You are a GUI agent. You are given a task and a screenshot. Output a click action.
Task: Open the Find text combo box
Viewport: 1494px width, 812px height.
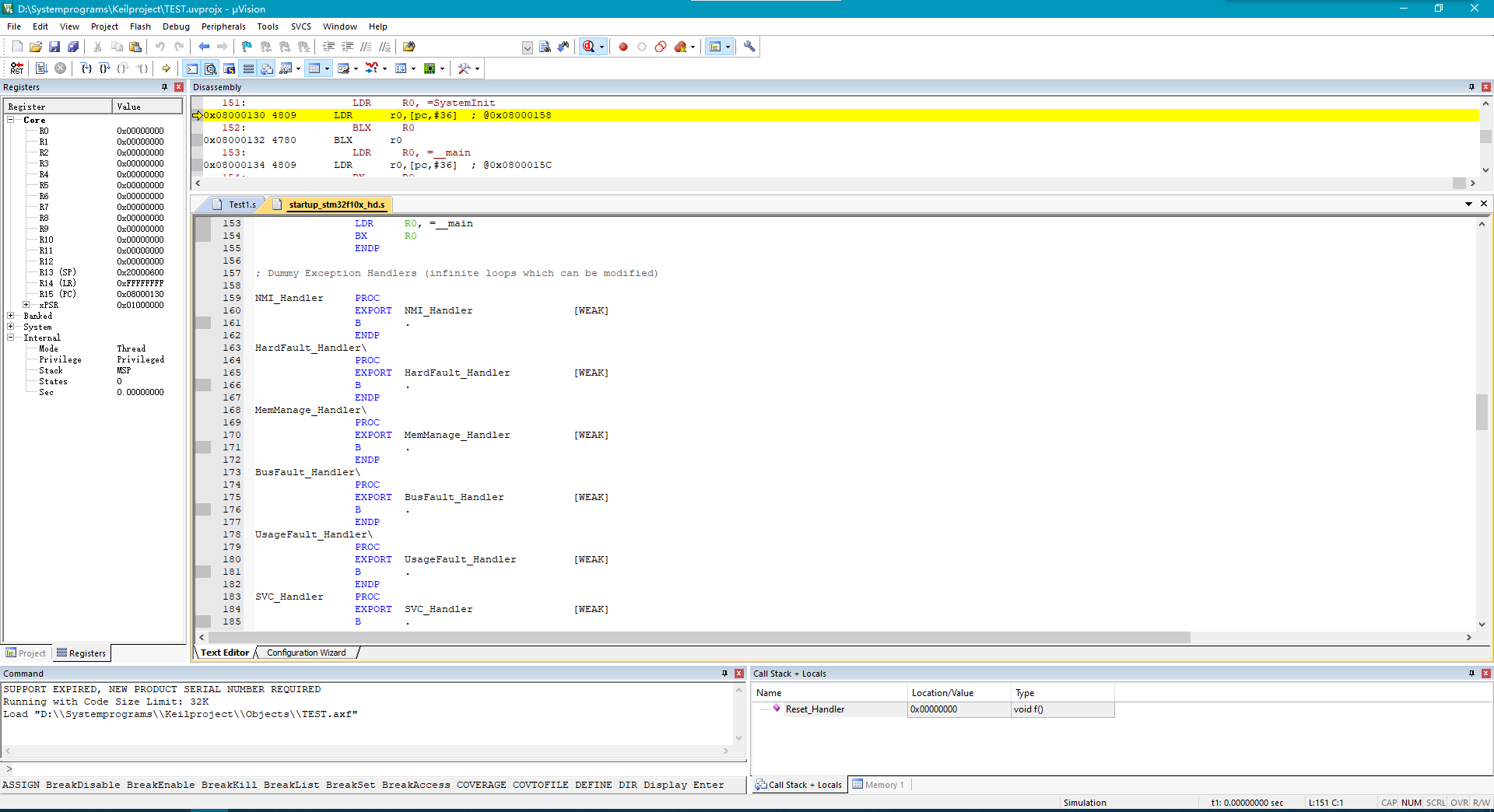click(x=527, y=47)
